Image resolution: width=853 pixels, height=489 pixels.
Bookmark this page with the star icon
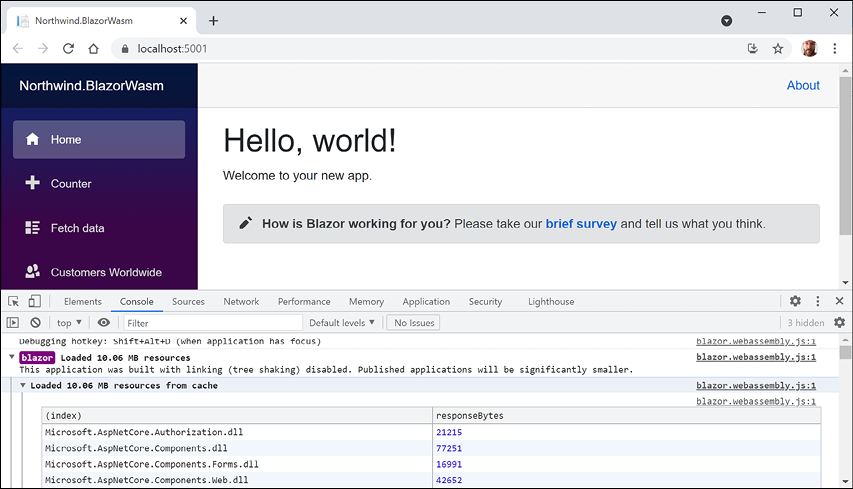tap(777, 48)
